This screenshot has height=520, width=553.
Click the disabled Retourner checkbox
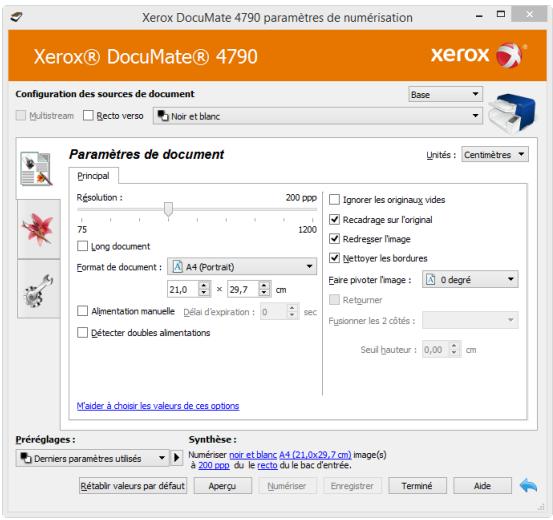pos(334,300)
